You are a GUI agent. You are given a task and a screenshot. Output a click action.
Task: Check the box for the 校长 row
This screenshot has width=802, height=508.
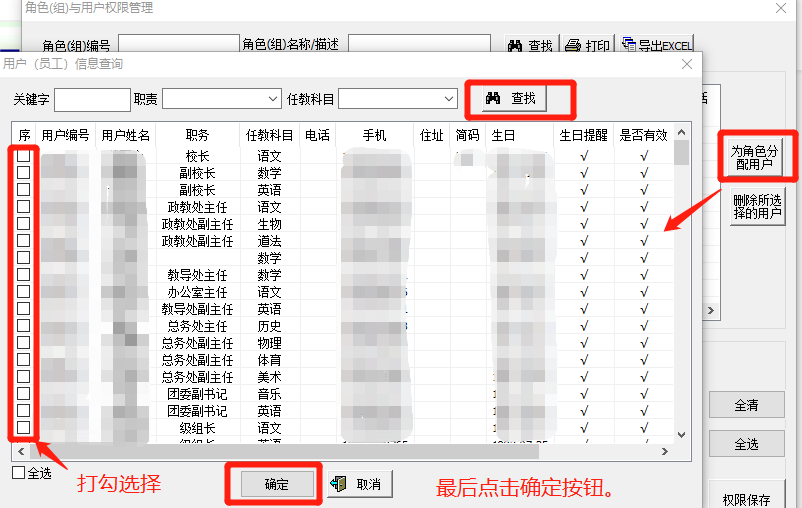(x=24, y=156)
